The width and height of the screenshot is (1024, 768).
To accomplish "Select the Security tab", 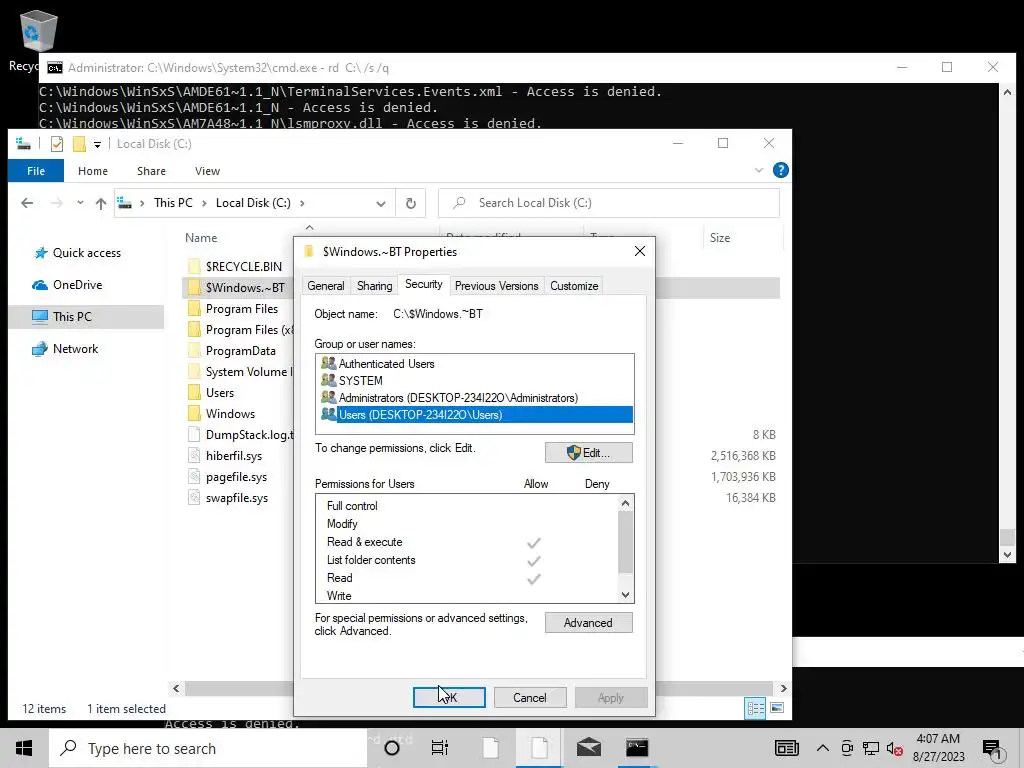I will pos(423,284).
